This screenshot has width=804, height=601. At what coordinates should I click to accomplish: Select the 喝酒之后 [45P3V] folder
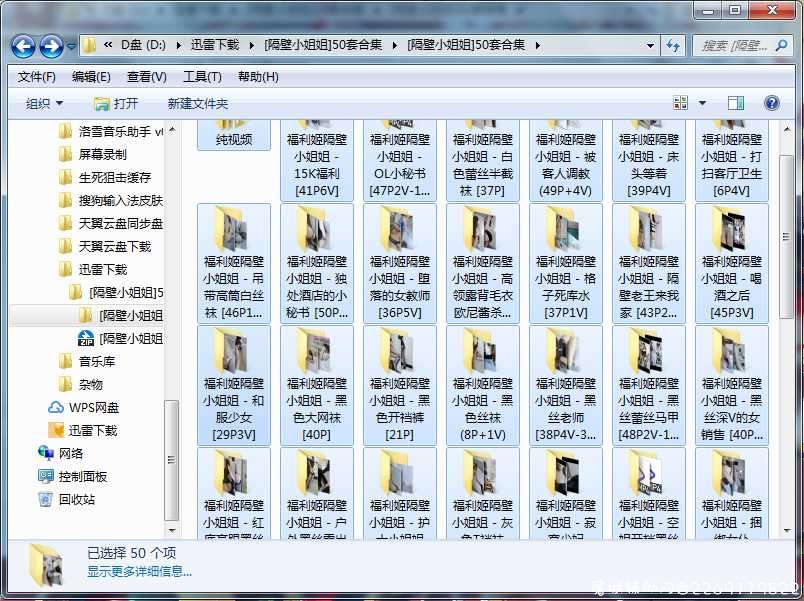point(732,264)
